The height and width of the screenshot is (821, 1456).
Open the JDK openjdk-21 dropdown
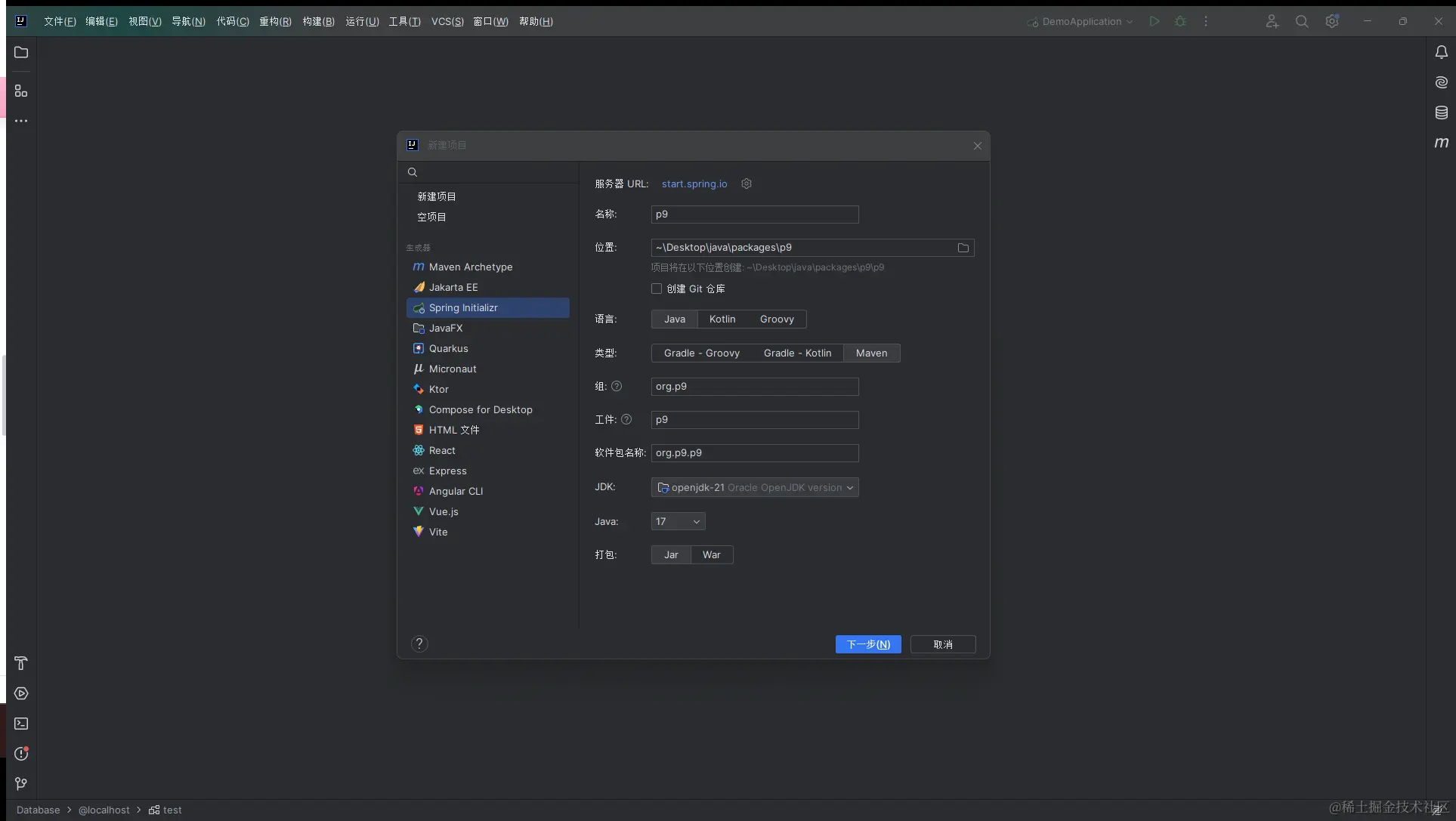(x=755, y=487)
